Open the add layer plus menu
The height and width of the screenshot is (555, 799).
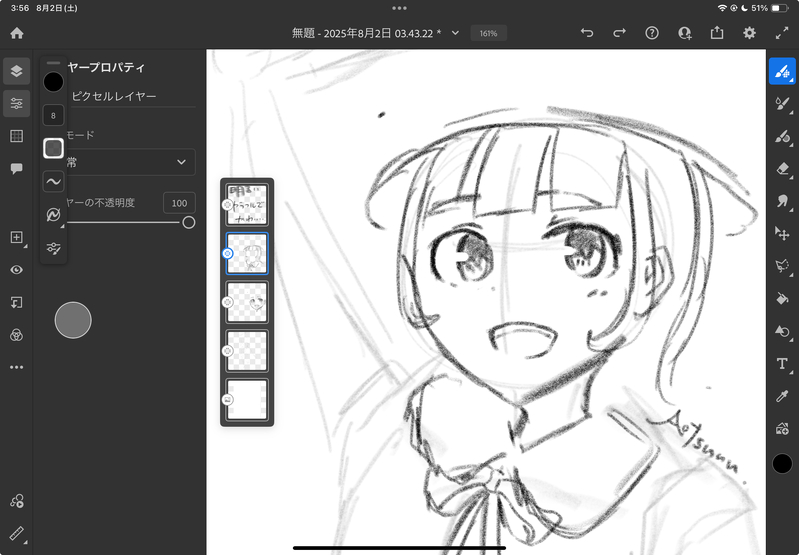(x=17, y=237)
